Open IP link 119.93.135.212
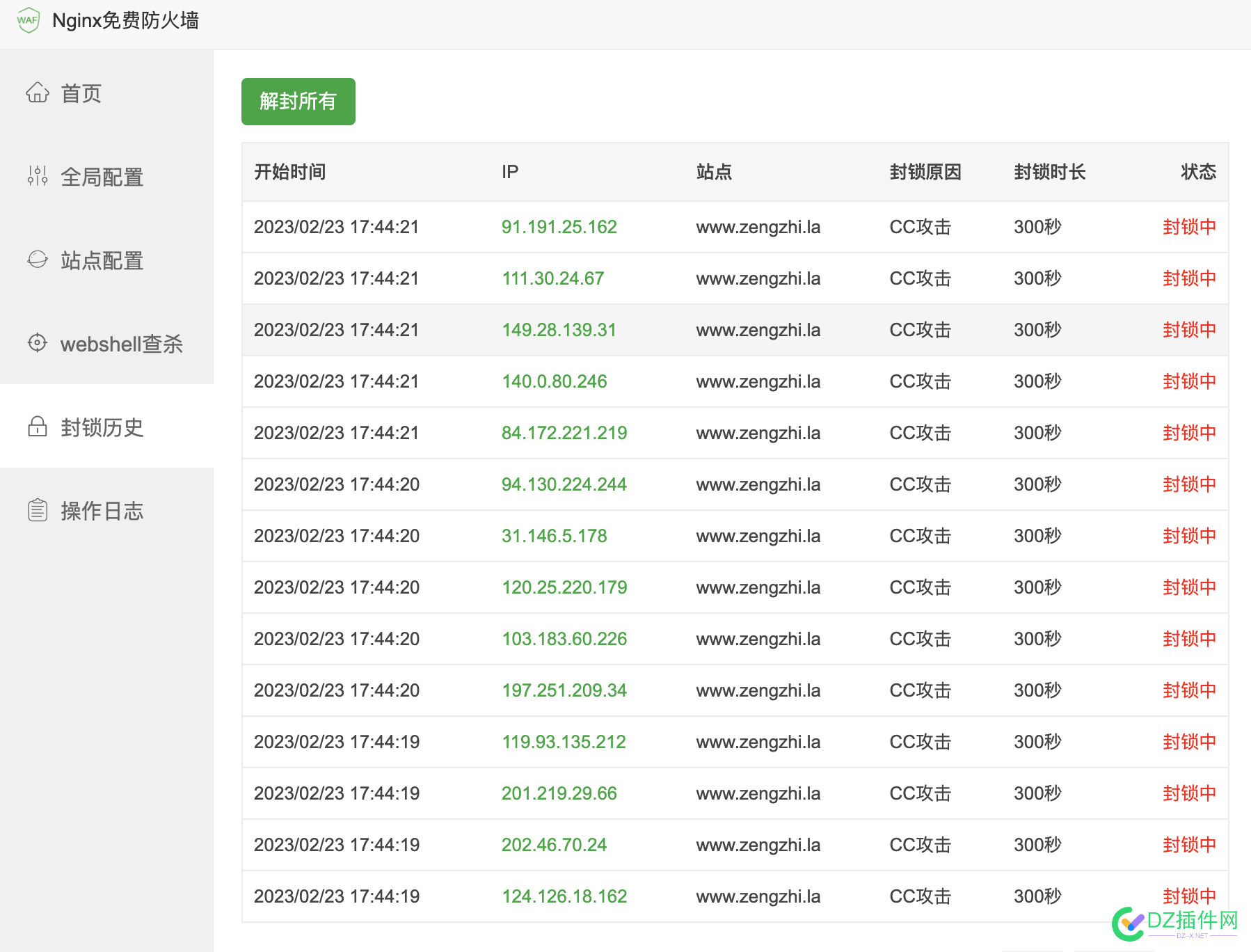The height and width of the screenshot is (952, 1251). (564, 742)
